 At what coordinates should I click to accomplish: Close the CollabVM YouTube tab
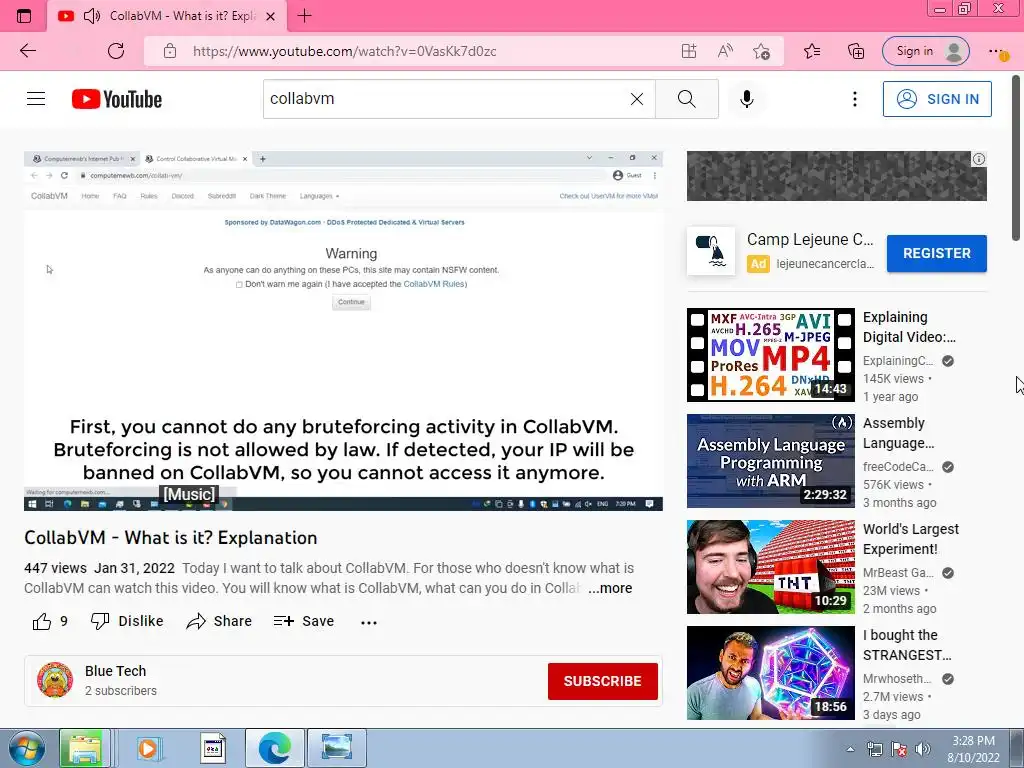click(270, 16)
